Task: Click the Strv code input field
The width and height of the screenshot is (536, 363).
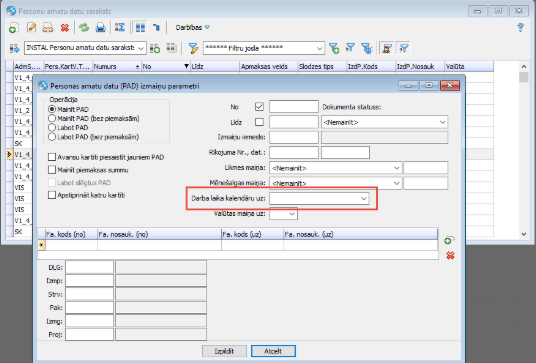Action: (89, 294)
